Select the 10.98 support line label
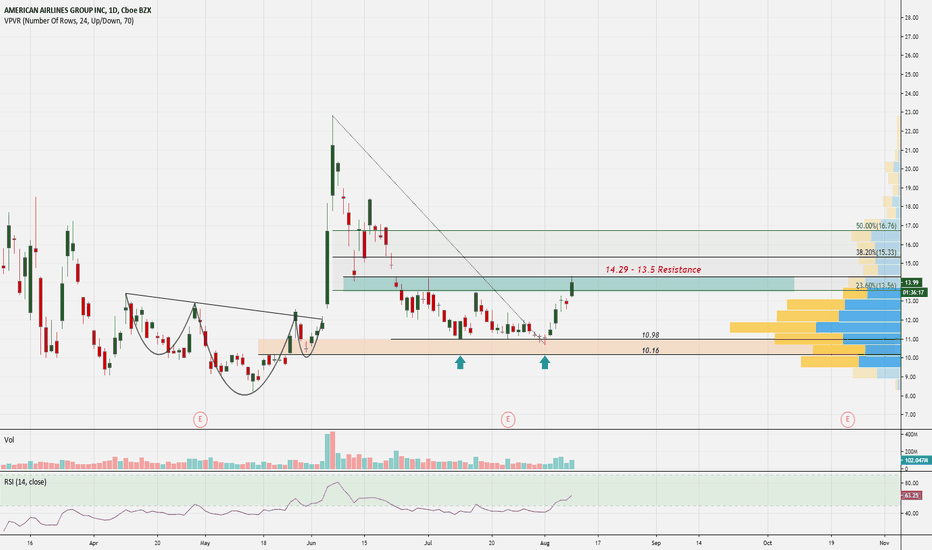 click(650, 335)
